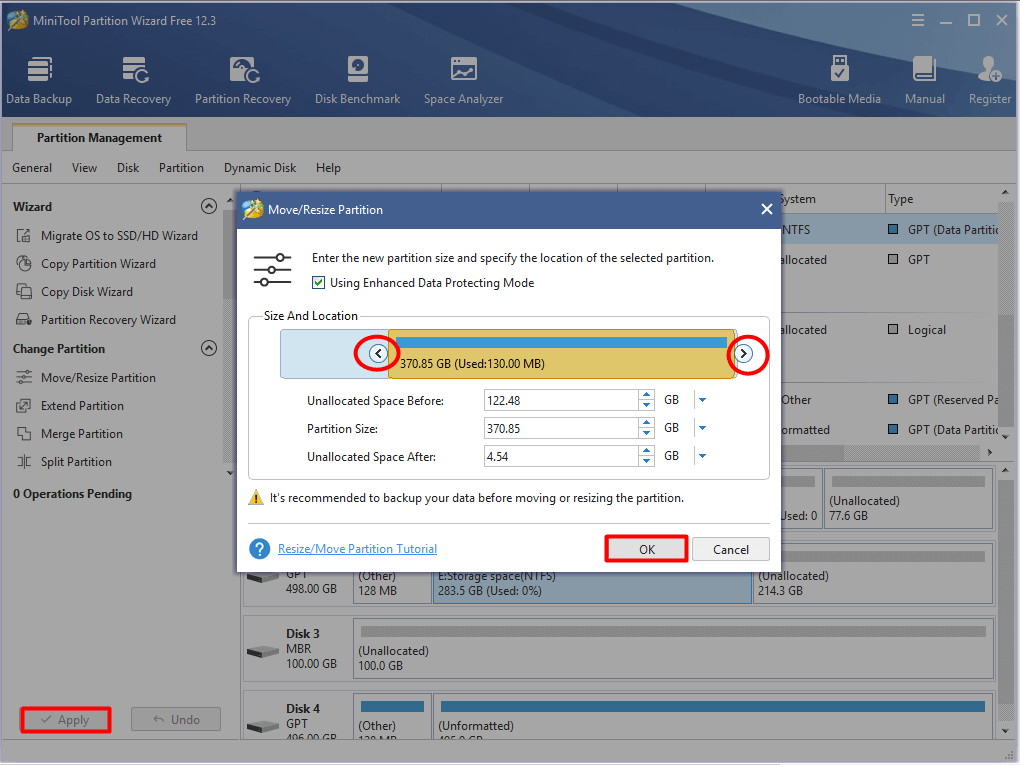
Task: Open the Dynamic Disk menu
Action: [x=260, y=168]
